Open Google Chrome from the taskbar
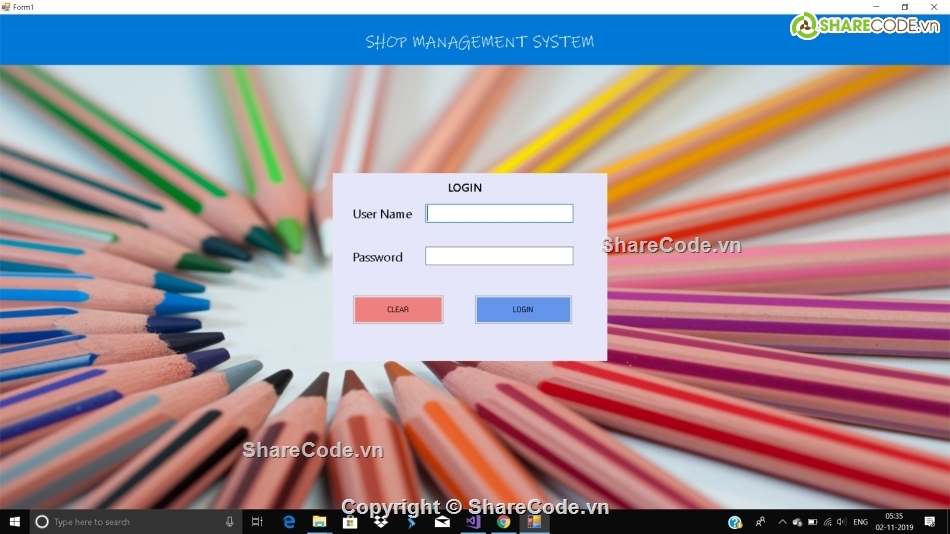Image resolution: width=950 pixels, height=534 pixels. pos(504,522)
